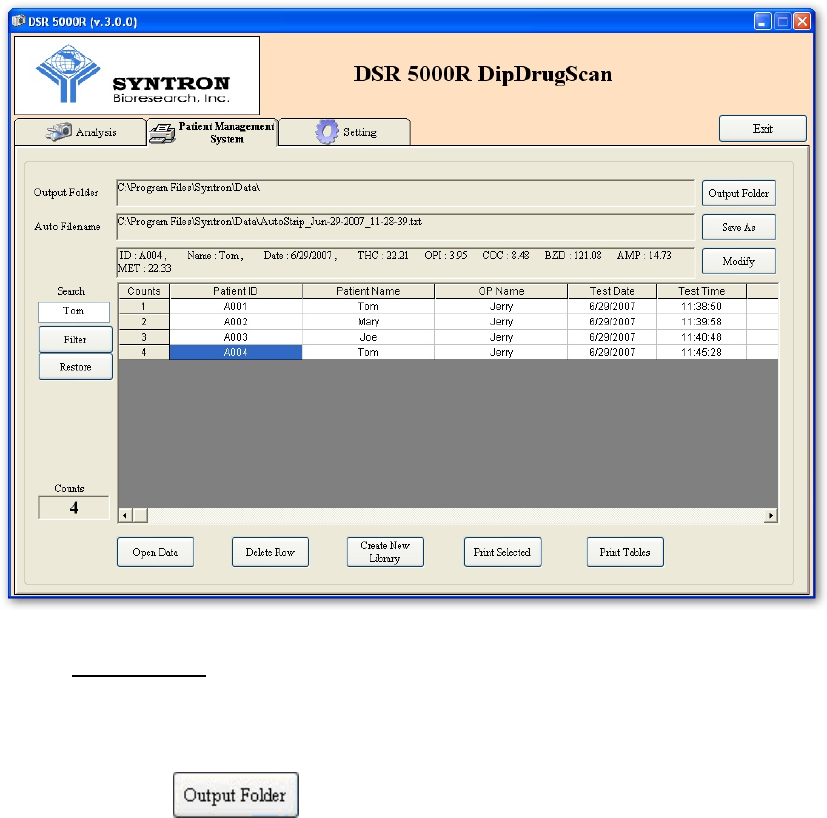
Task: Click the Restore button
Action: [x=75, y=367]
